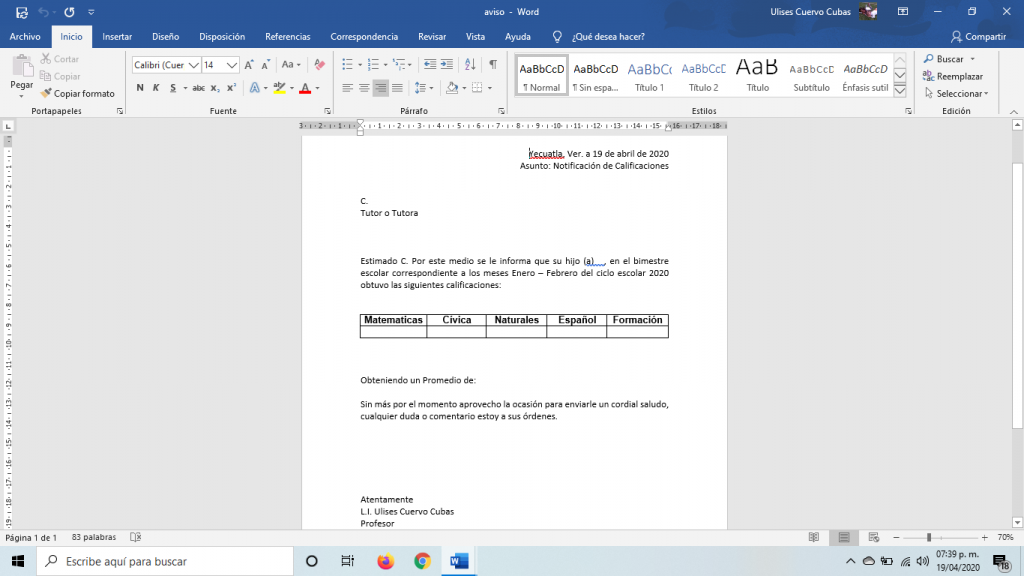Click the zoom slider in the status bar

929,537
